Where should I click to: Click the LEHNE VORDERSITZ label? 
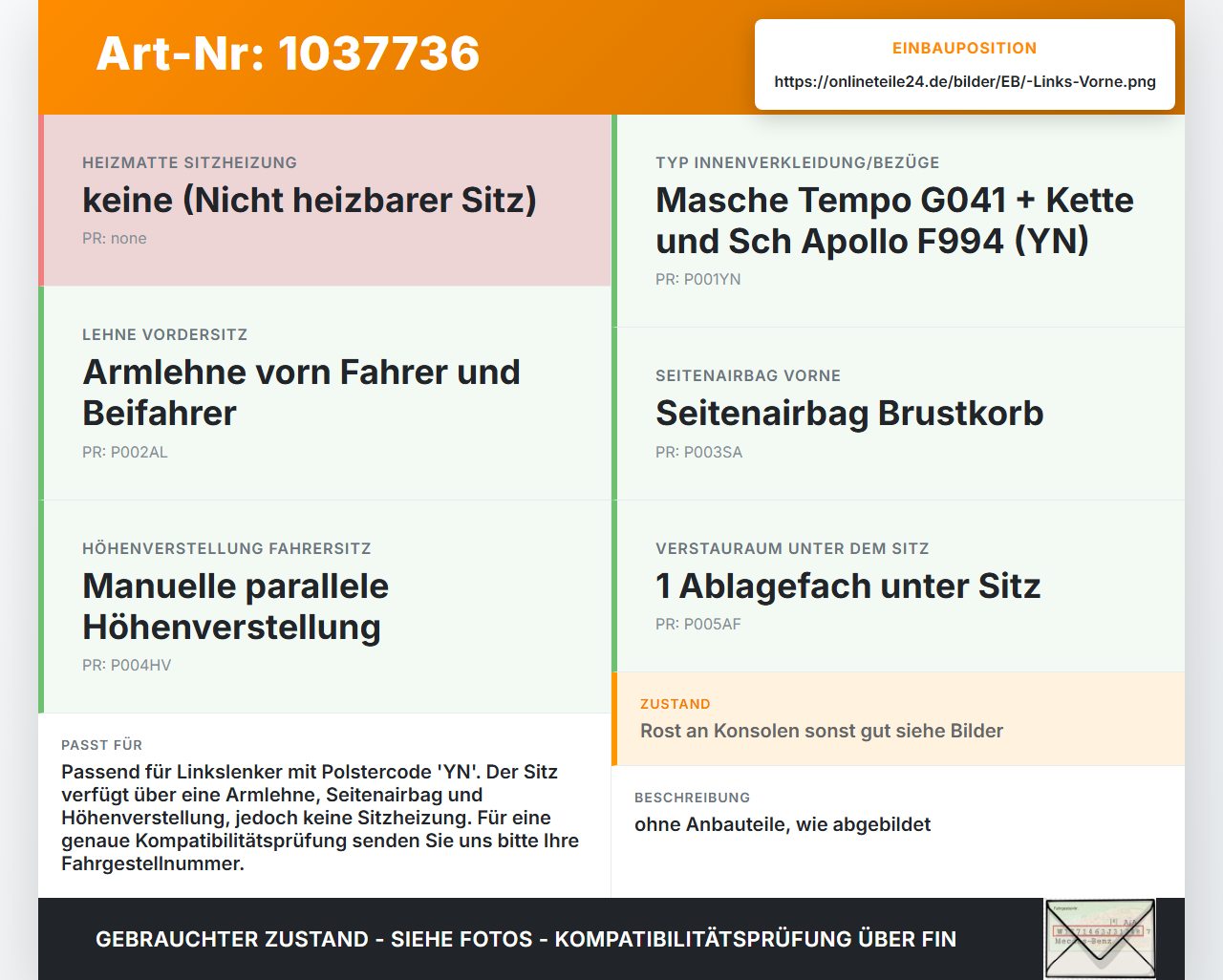(x=165, y=334)
